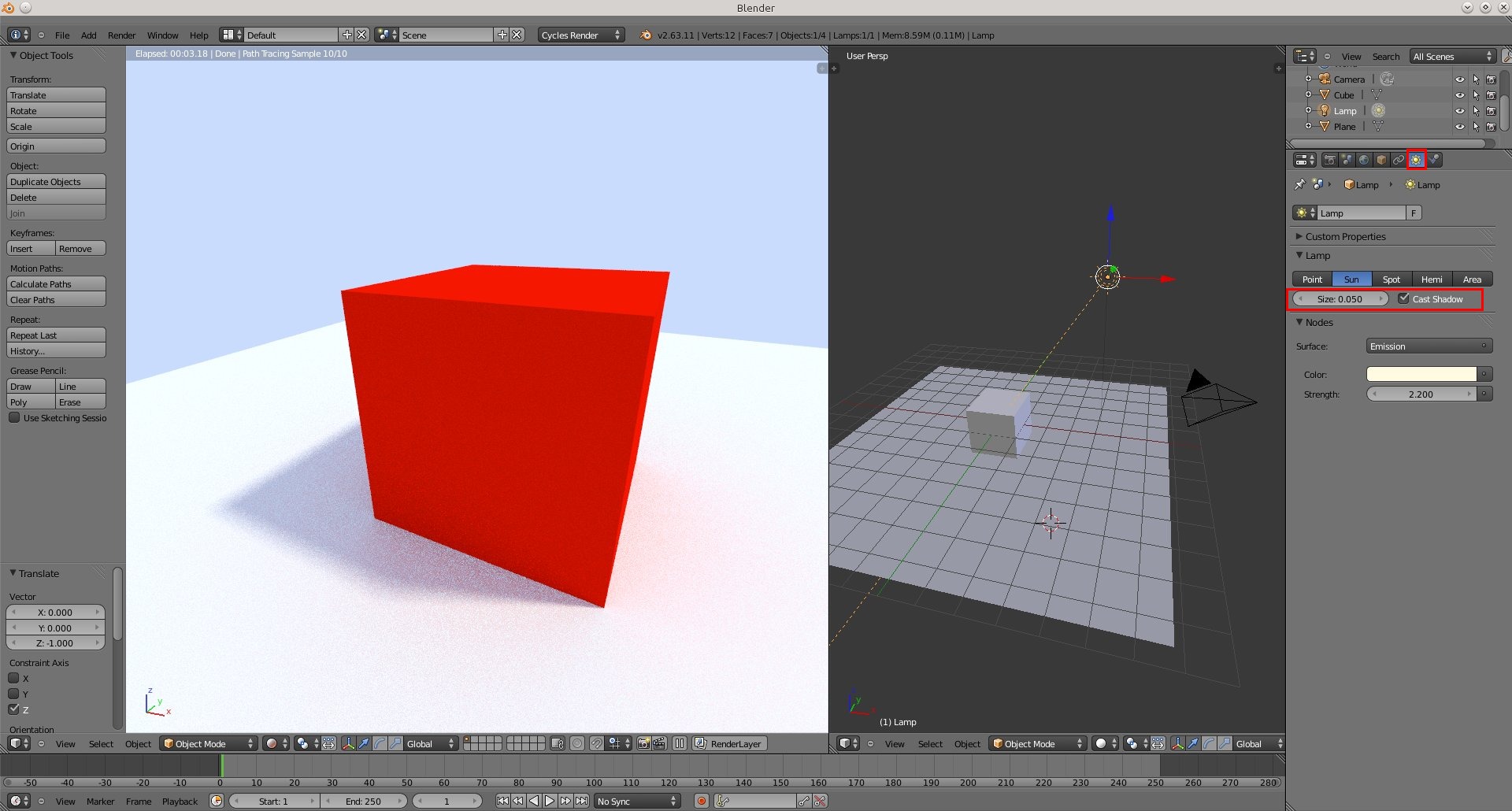The image size is (1512, 811).
Task: Hide the Cube with its eye icon
Action: [1459, 94]
